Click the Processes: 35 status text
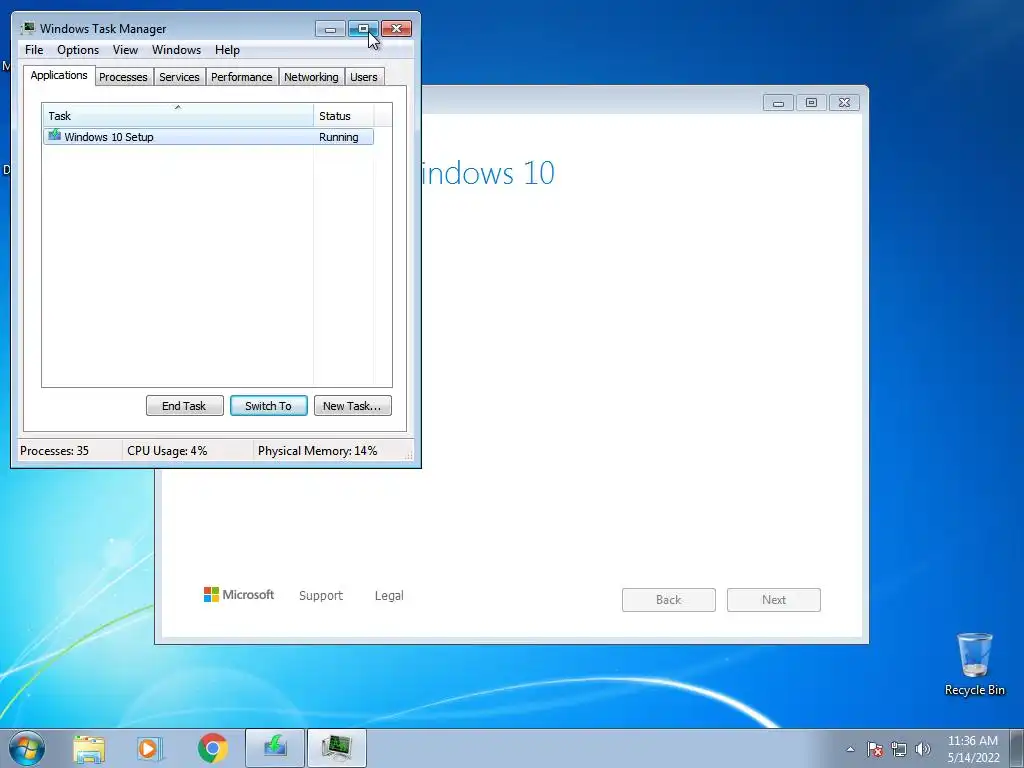Viewport: 1024px width, 768px height. click(x=54, y=451)
